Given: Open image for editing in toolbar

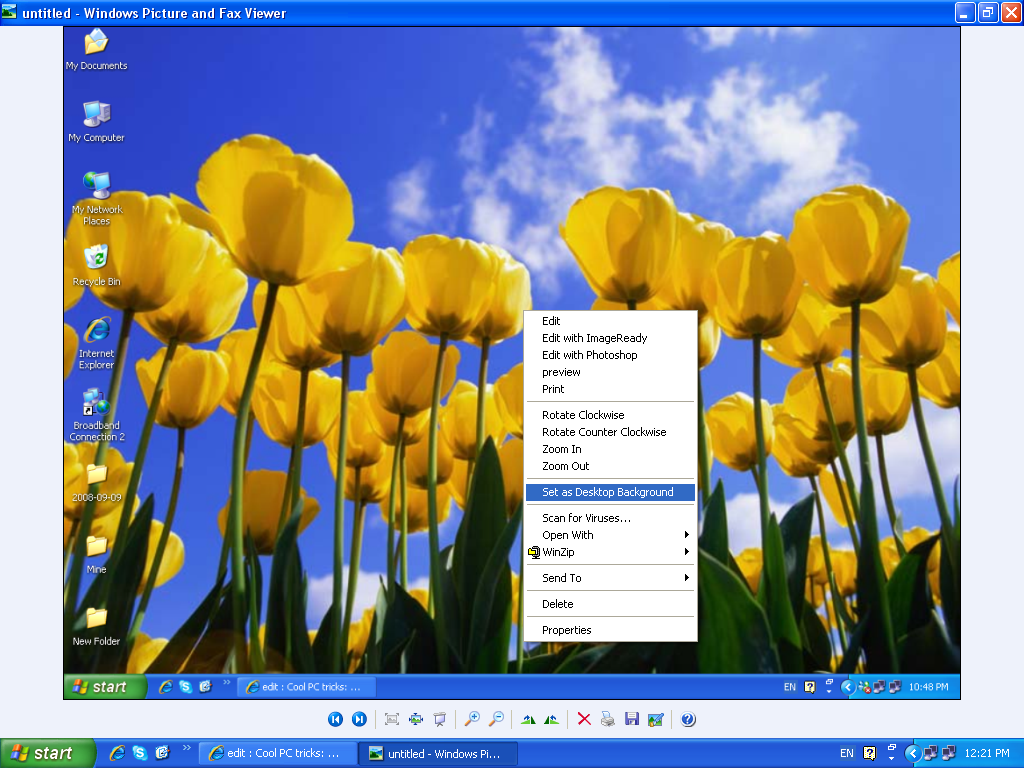Looking at the screenshot, I should coord(656,719).
